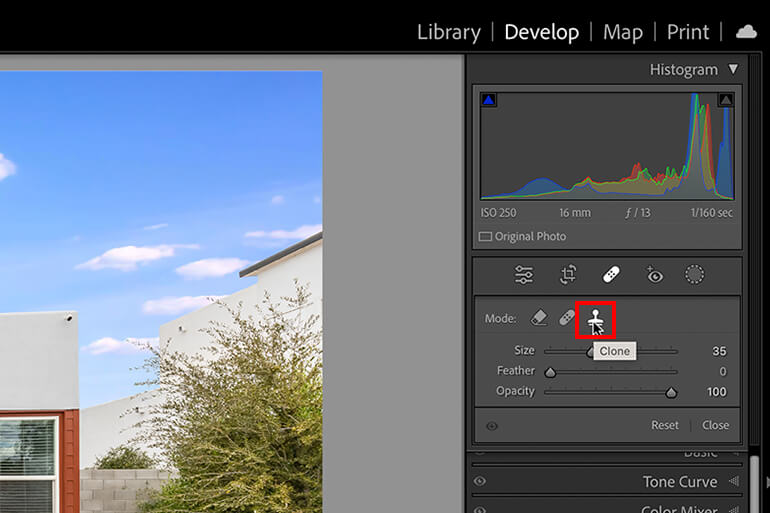Switch to the Map module

[623, 32]
